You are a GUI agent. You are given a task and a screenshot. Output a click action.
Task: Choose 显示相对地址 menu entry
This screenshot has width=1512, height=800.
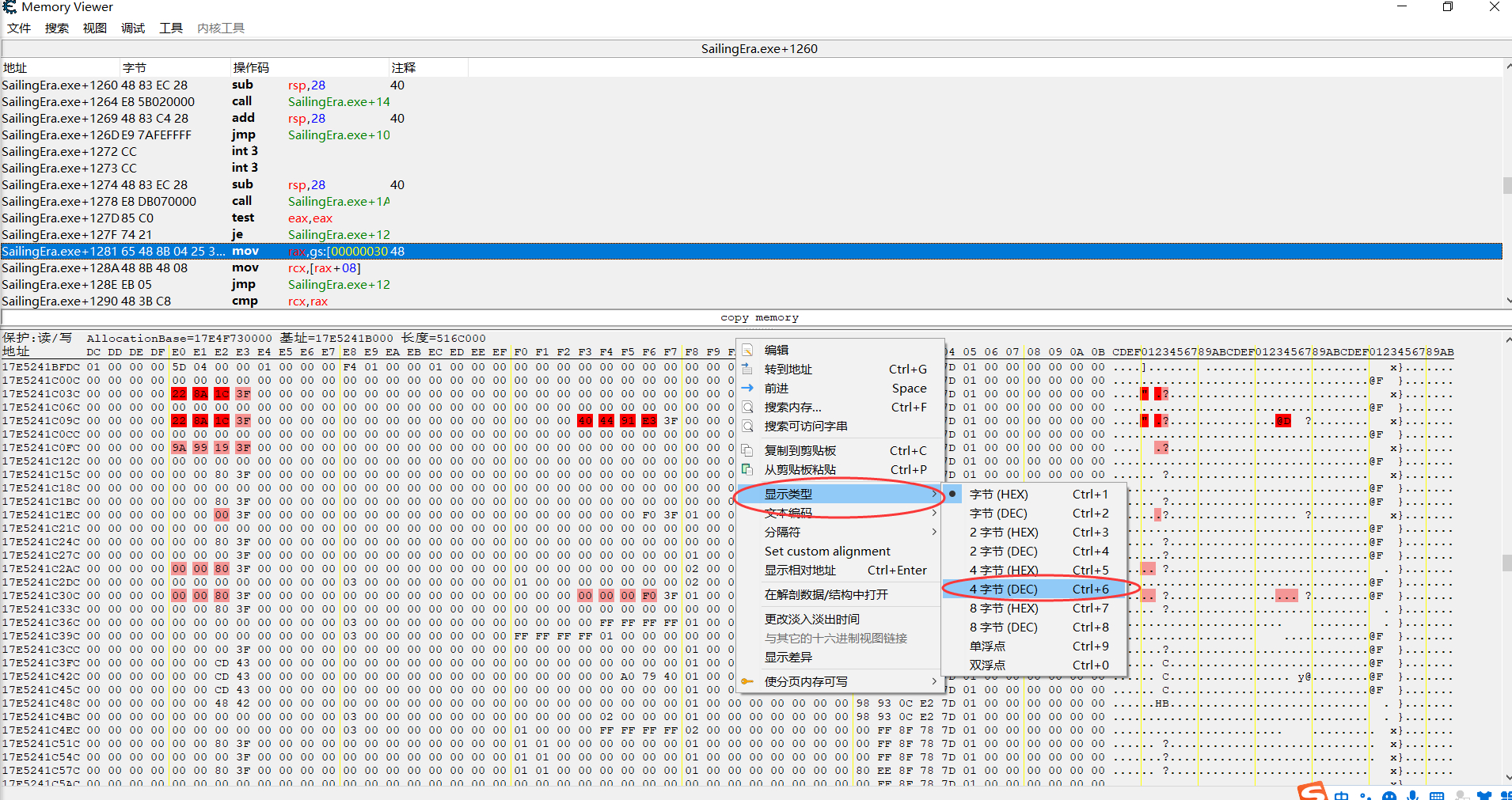pyautogui.click(x=840, y=570)
